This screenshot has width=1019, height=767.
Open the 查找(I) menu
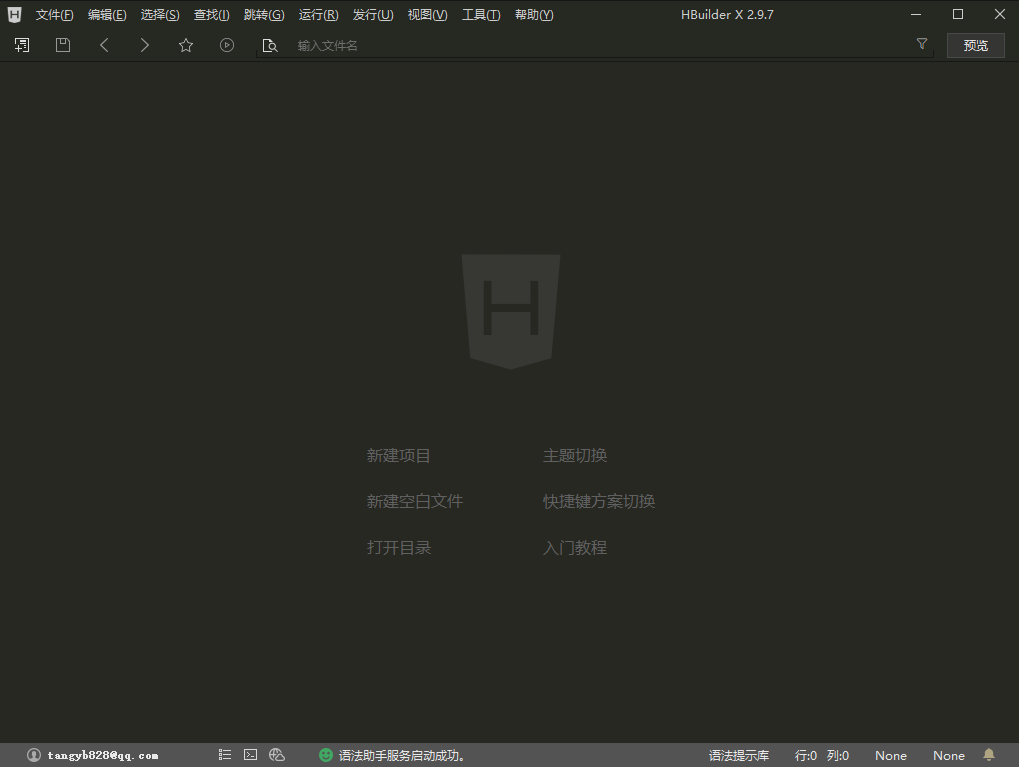click(x=212, y=14)
